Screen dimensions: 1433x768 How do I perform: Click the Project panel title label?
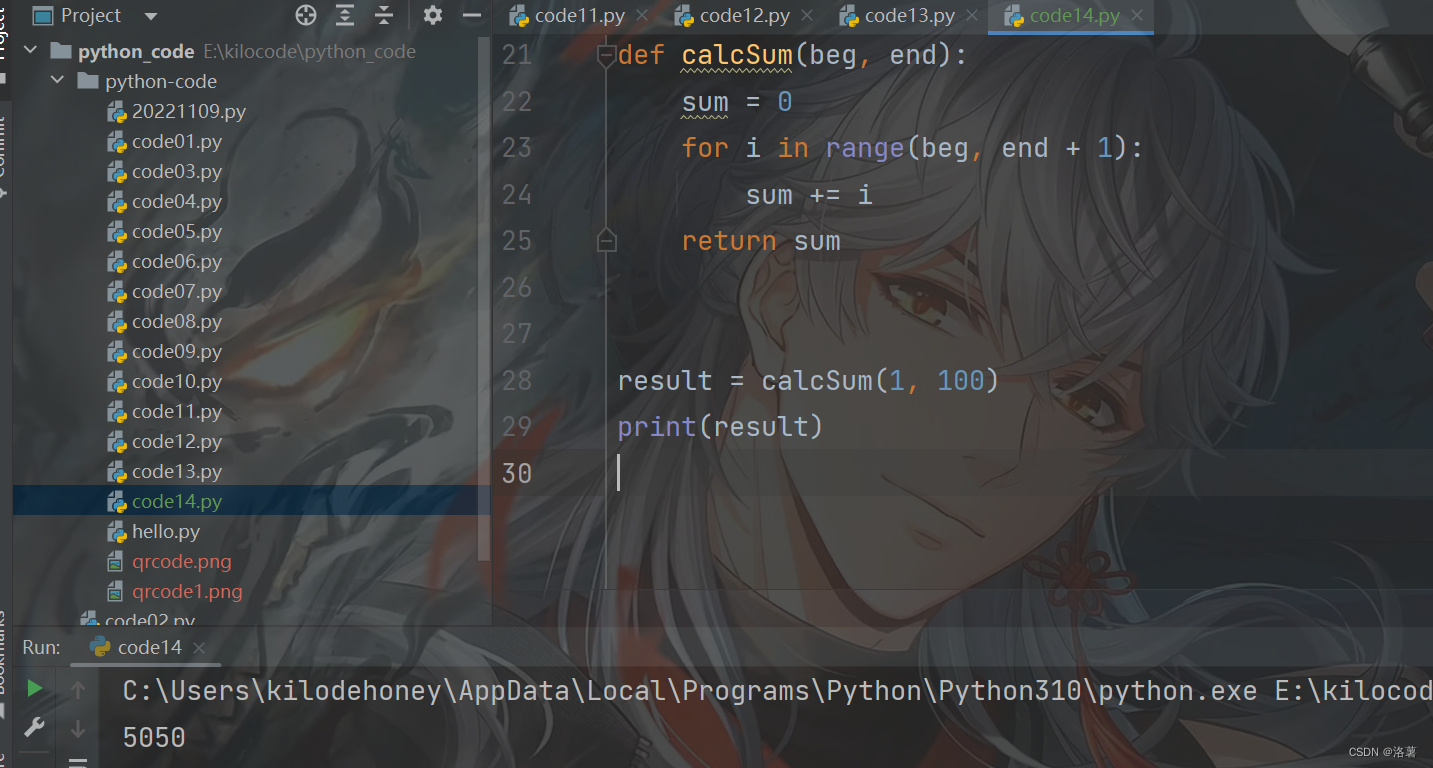[x=91, y=15]
